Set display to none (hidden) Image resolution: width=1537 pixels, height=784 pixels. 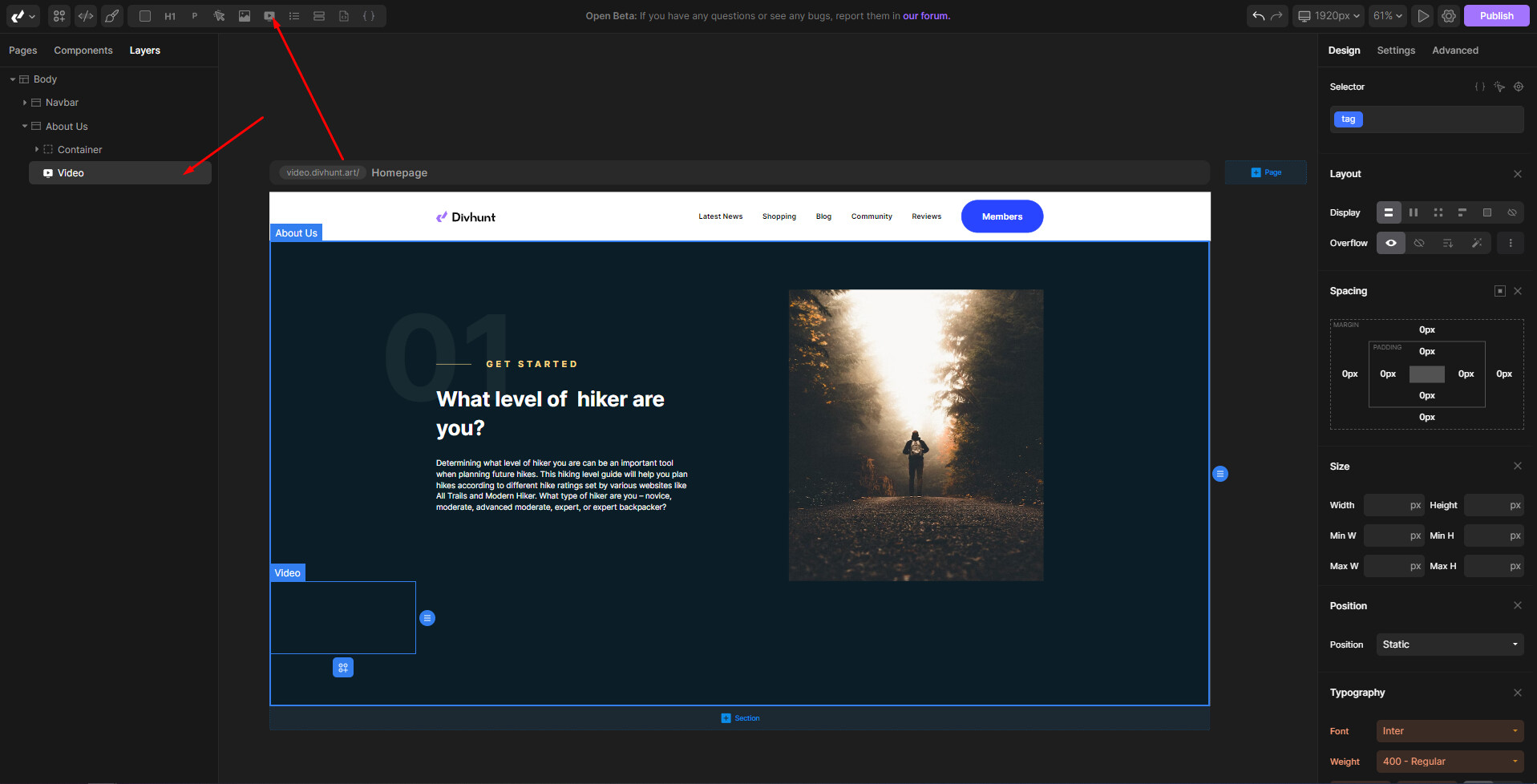coord(1512,212)
